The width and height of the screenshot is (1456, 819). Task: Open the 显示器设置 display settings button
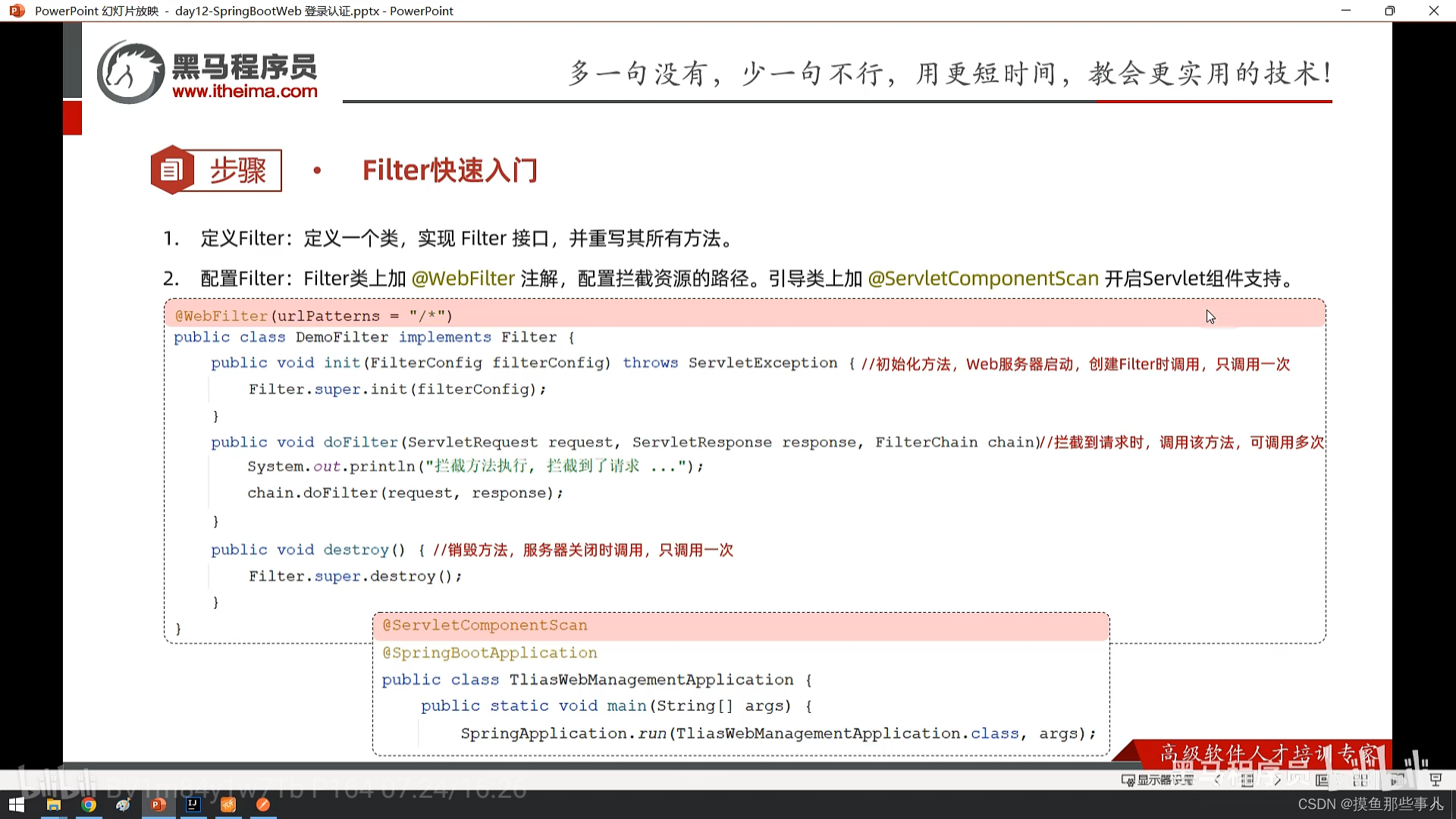click(x=1158, y=780)
